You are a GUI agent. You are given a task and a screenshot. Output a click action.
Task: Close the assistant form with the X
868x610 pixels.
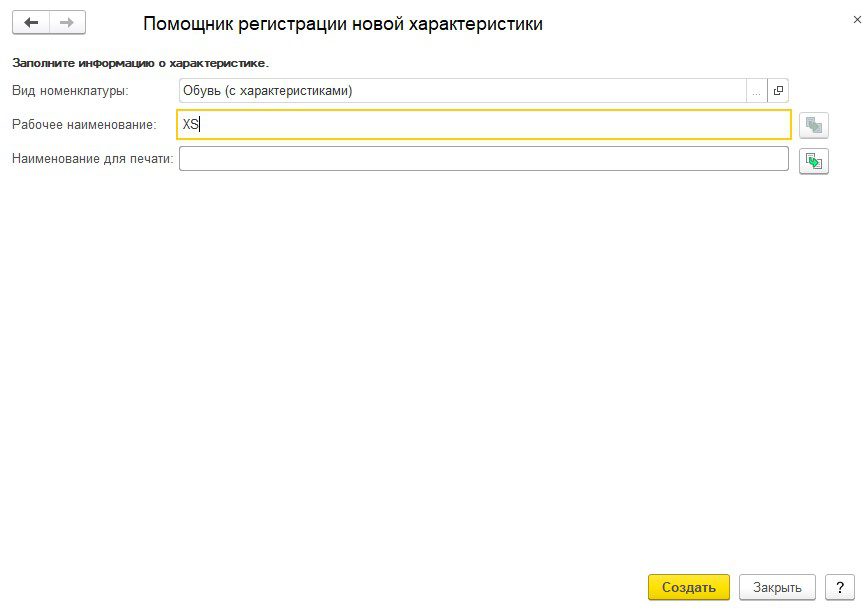(x=857, y=20)
